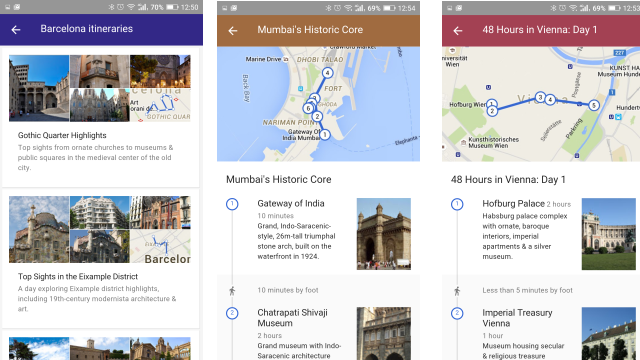Go back from Mumbai's Historic Core screen

pos(233,30)
